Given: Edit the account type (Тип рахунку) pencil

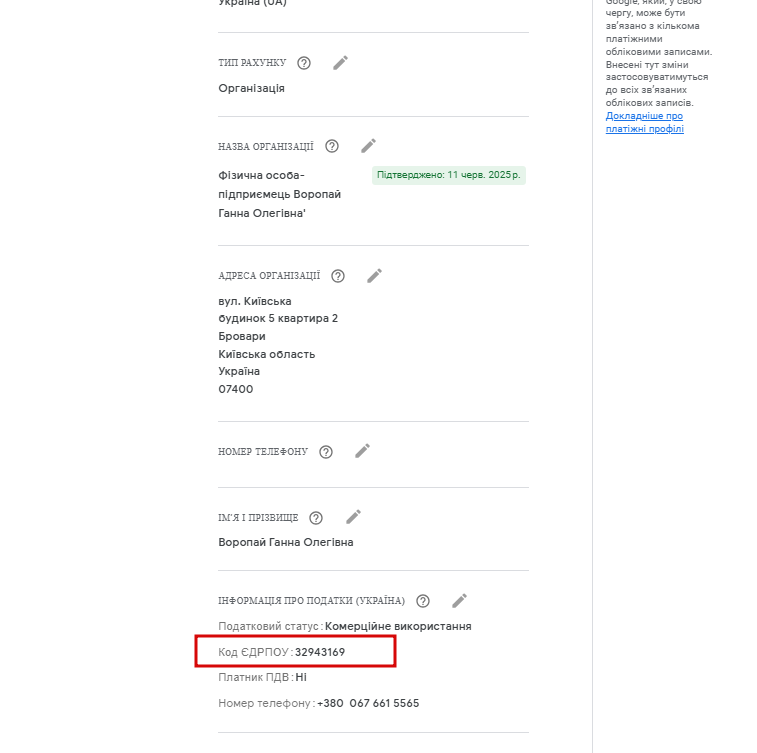Looking at the screenshot, I should (x=340, y=63).
